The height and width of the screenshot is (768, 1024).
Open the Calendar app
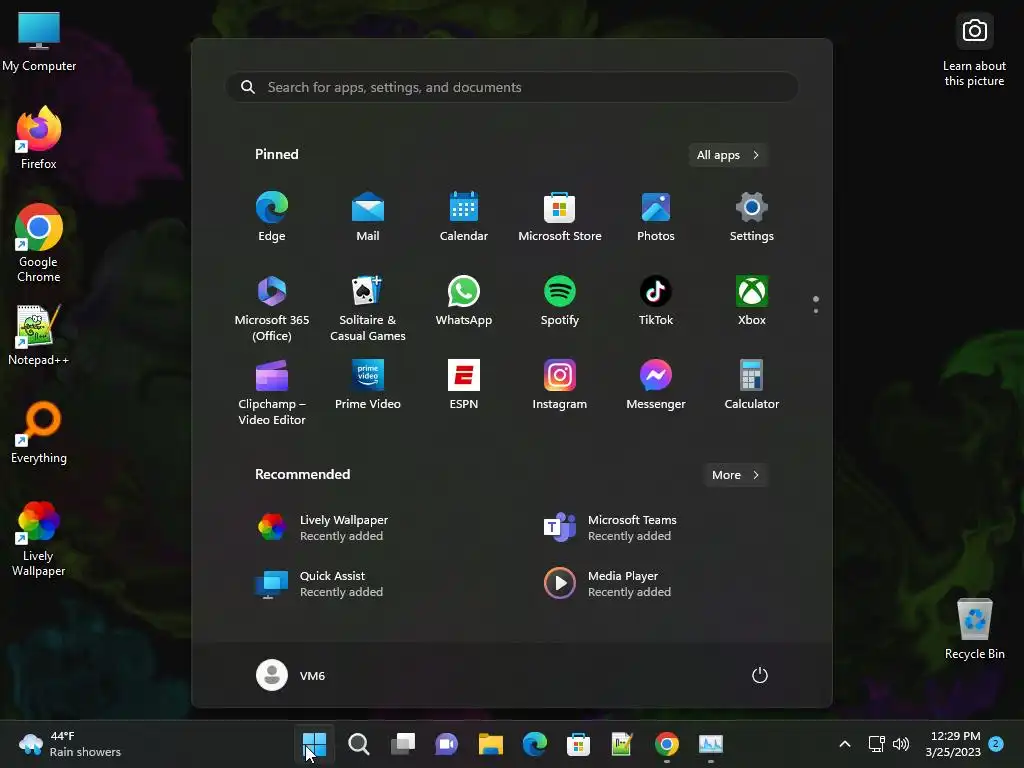pyautogui.click(x=464, y=217)
